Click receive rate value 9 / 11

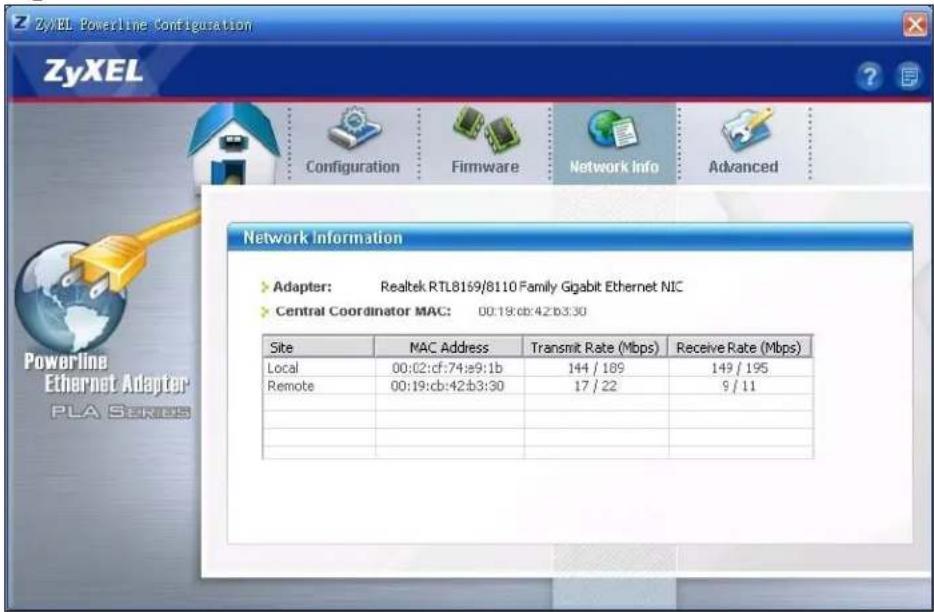tap(739, 386)
